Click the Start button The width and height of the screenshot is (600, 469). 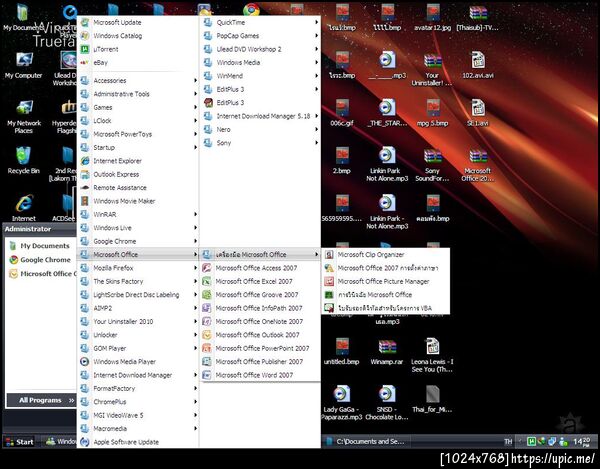point(20,442)
